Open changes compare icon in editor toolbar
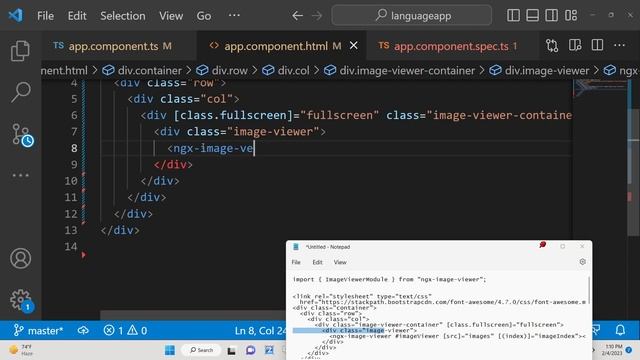This screenshot has width=640, height=360. 552,45
